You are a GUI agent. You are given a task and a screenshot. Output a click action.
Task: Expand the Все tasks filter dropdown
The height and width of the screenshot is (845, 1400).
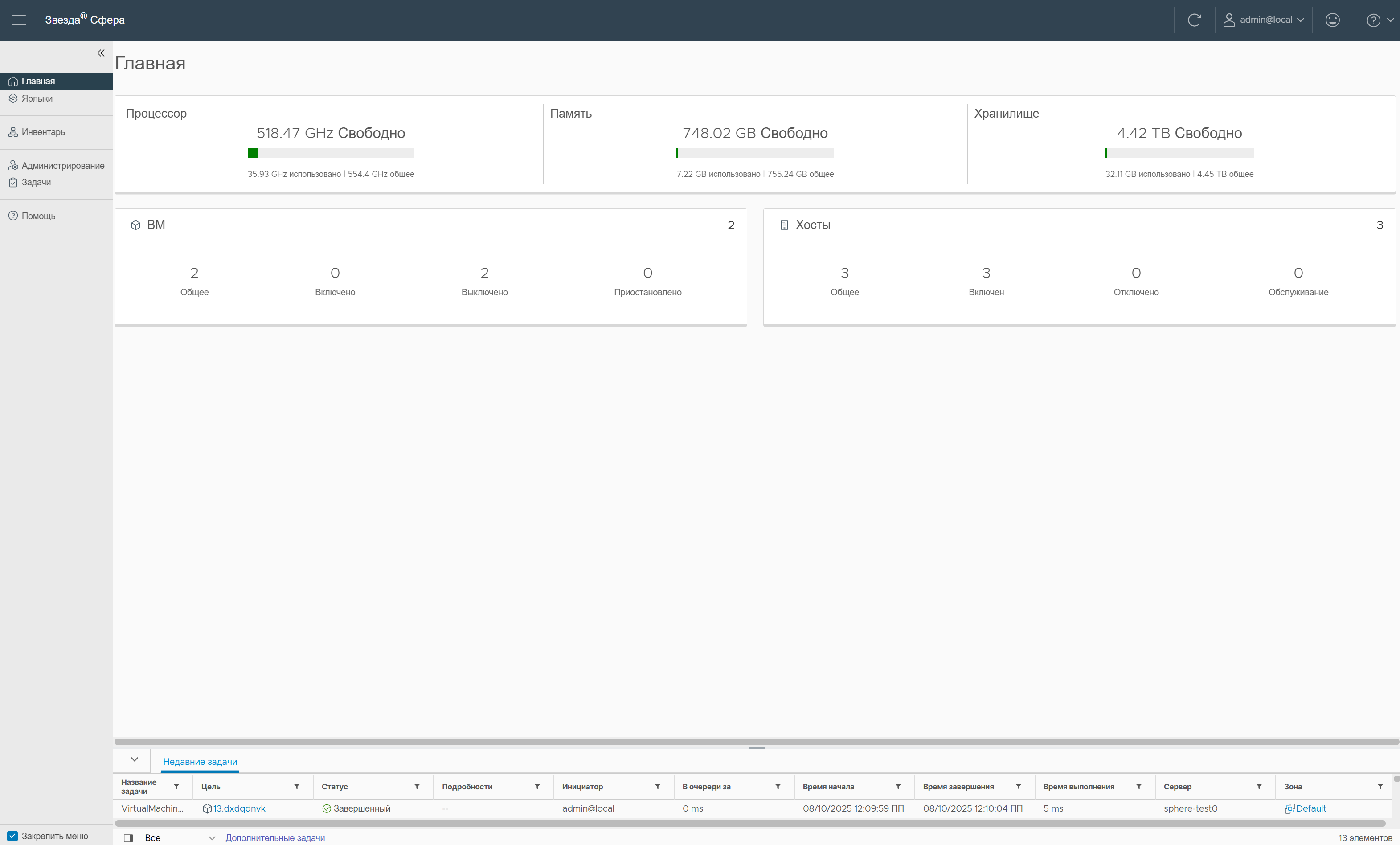click(211, 837)
